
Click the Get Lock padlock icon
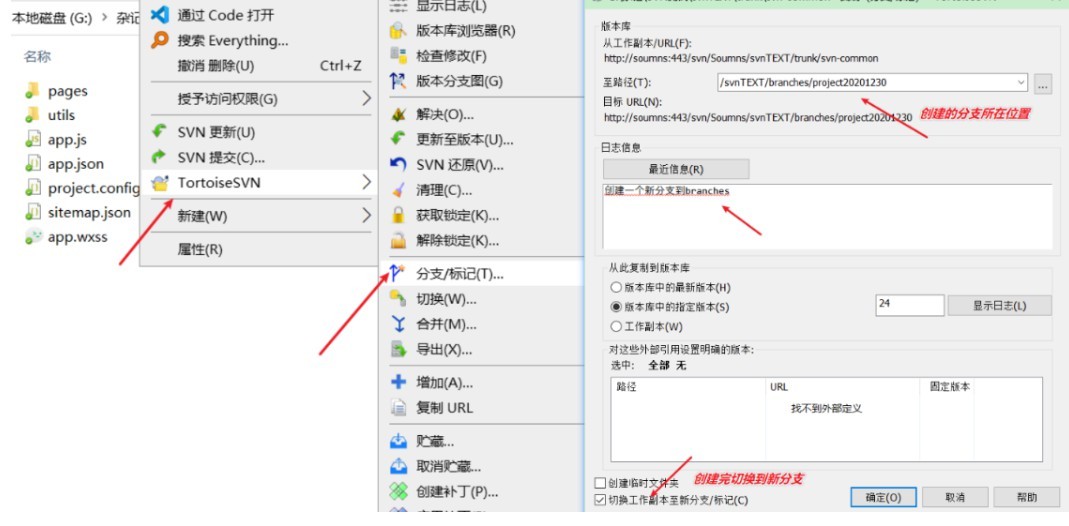(x=397, y=216)
